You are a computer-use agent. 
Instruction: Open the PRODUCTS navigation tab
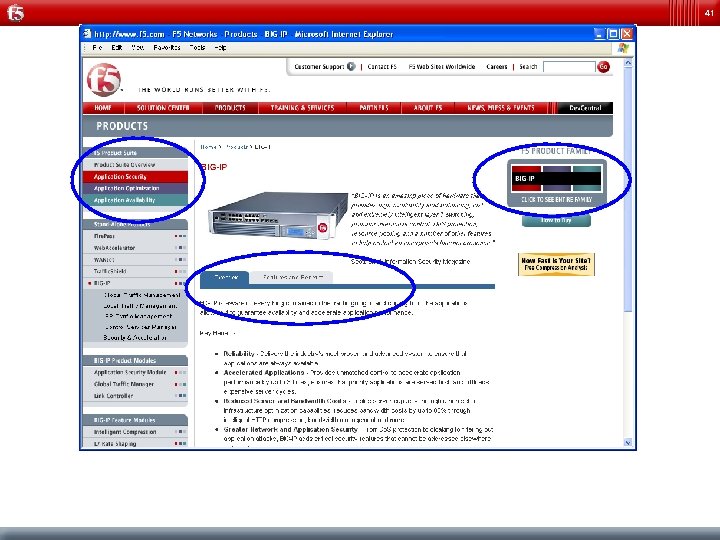pyautogui.click(x=230, y=108)
